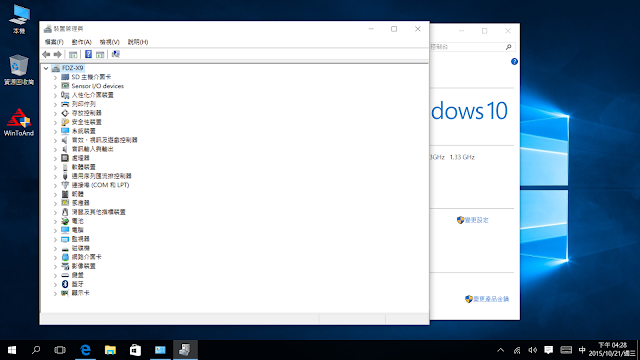Collapse the FDZ-X9 root node
640x360 pixels.
point(46,68)
